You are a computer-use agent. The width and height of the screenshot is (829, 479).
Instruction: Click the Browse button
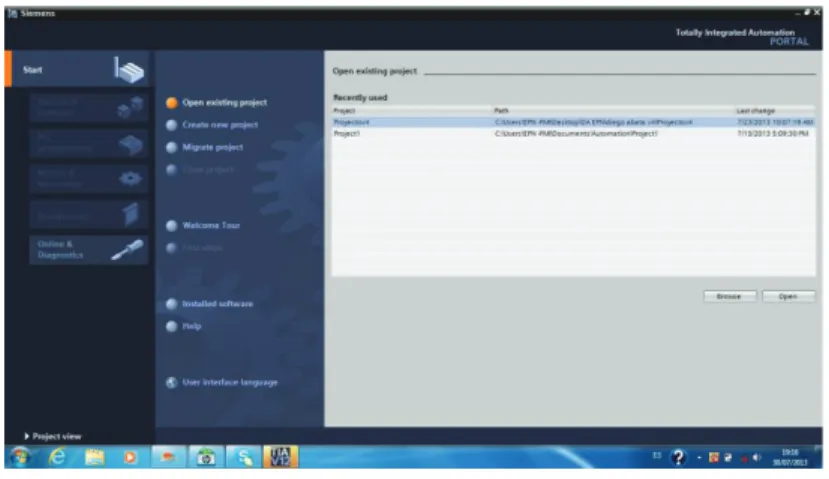pos(730,297)
